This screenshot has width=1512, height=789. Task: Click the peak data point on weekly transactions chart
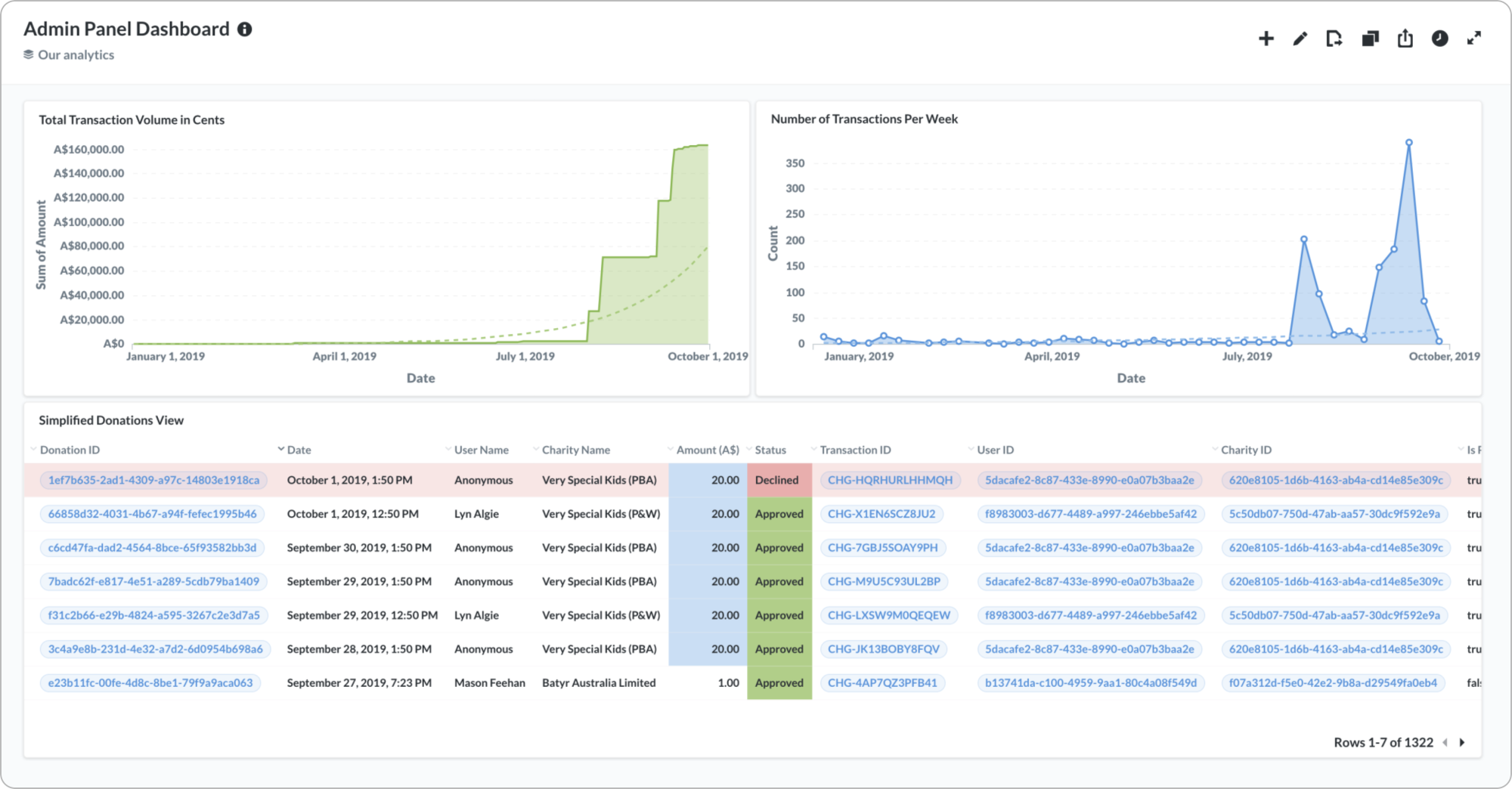coord(1409,142)
